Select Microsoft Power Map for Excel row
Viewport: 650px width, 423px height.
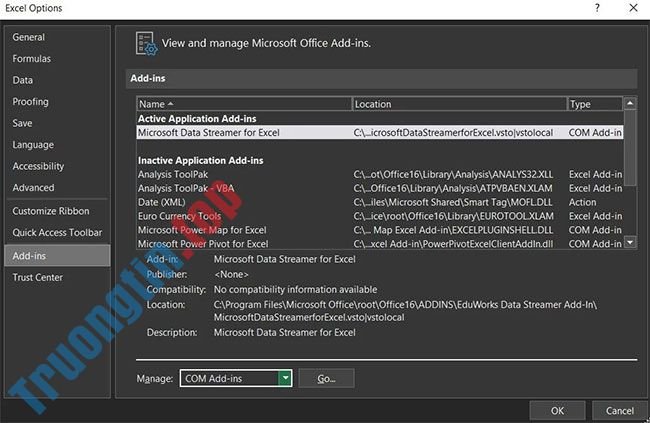coord(380,230)
